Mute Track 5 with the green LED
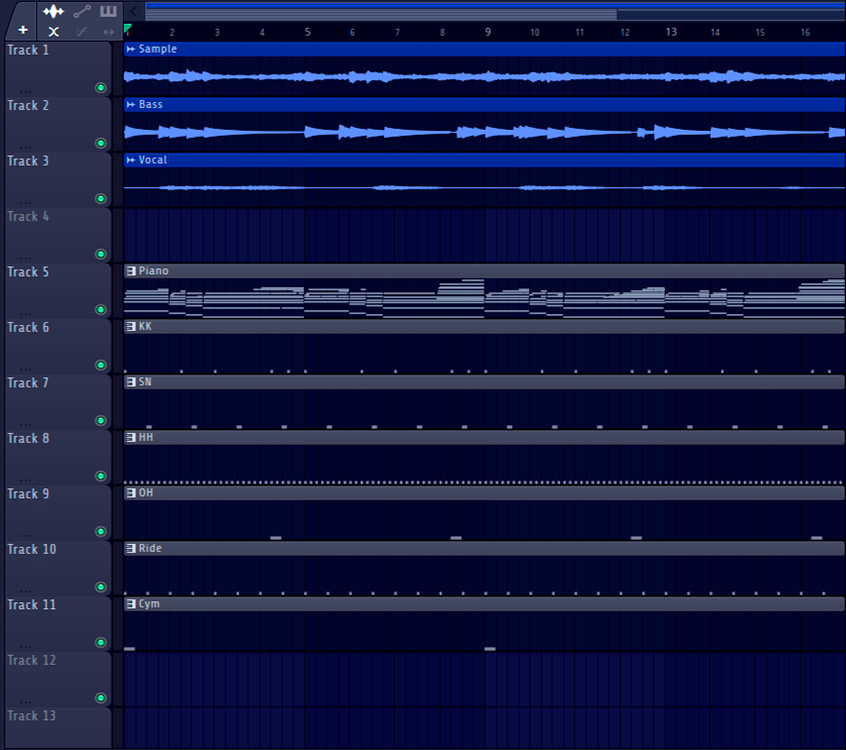Viewport: 846px width, 750px height. (100, 310)
